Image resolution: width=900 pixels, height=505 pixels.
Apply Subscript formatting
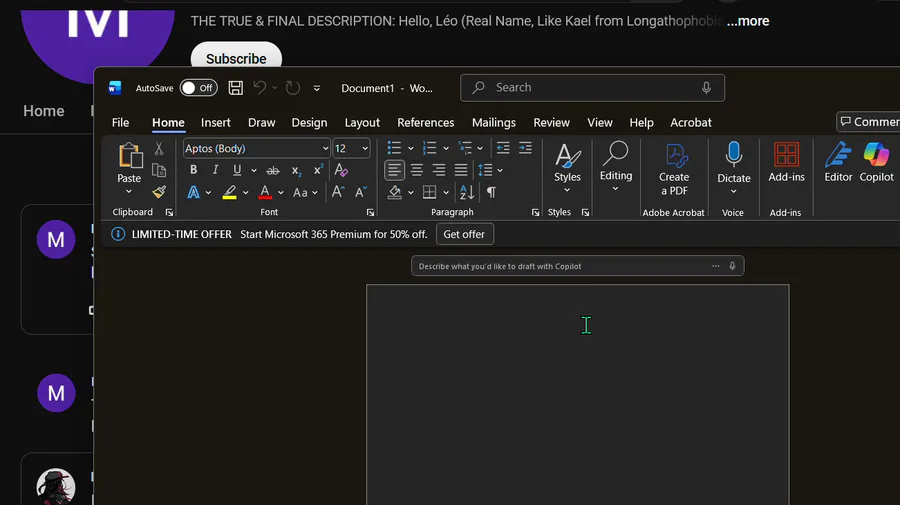296,170
